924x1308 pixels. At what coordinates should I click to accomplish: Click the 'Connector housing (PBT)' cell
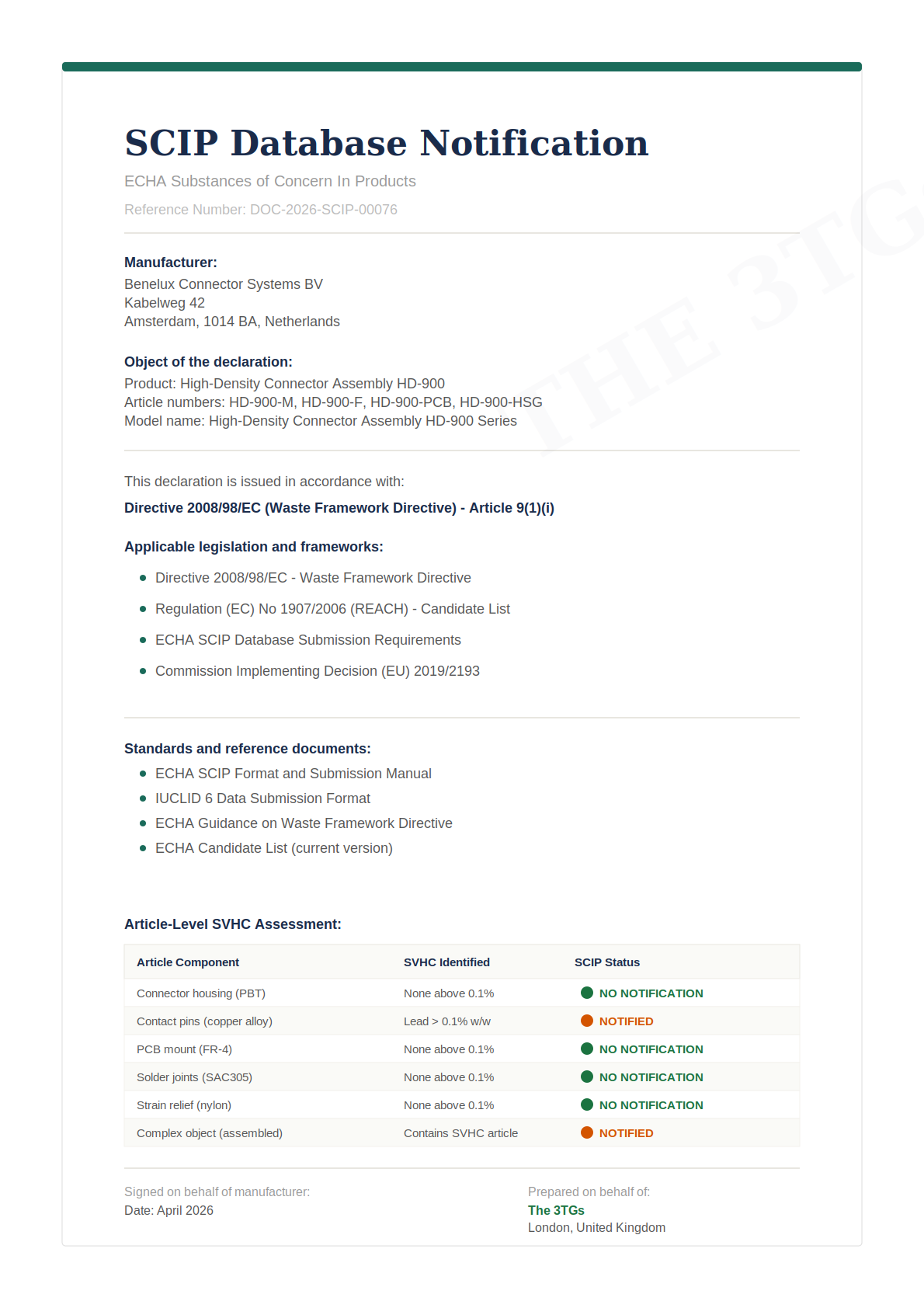201,993
